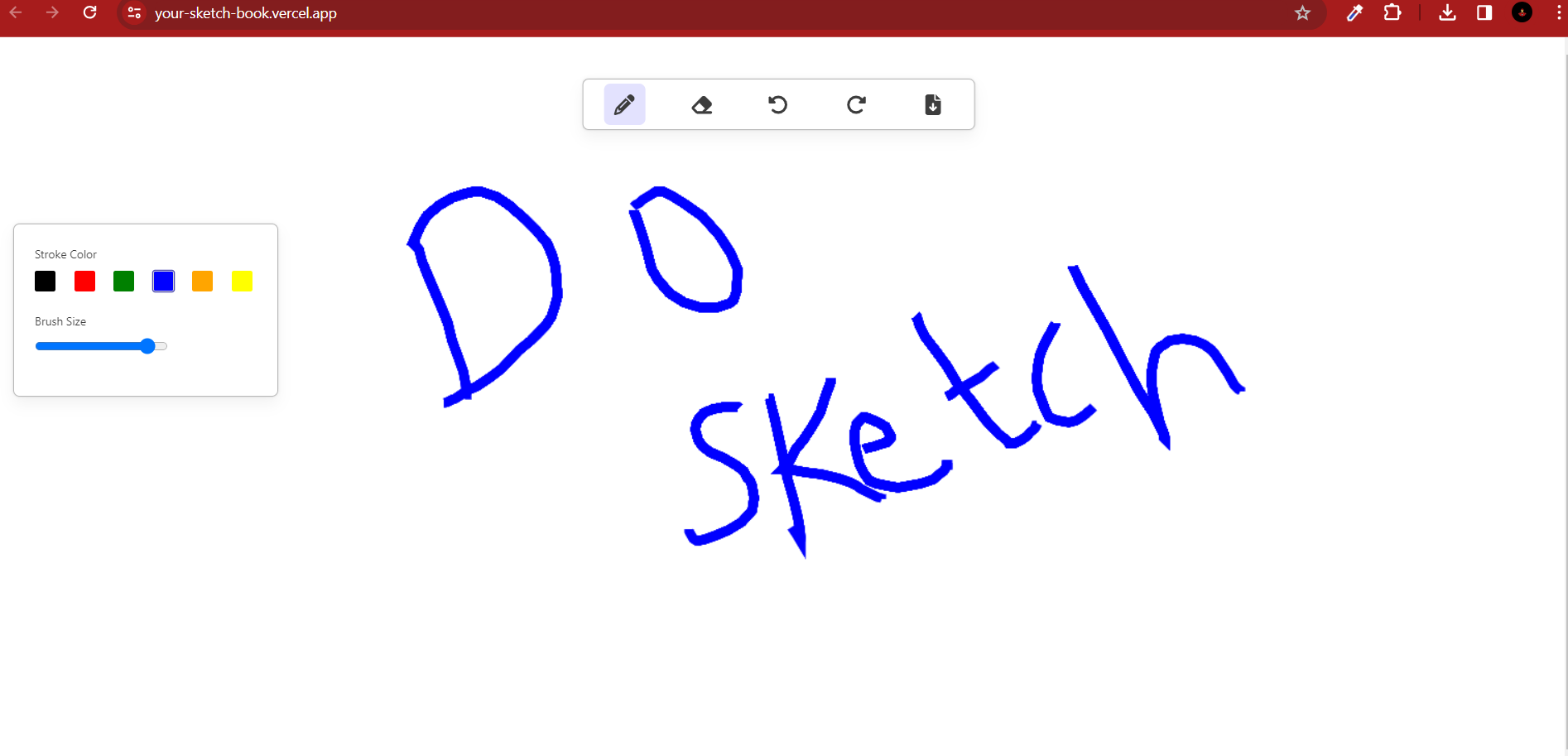Viewport: 1568px width, 756px height.
Task: Open the Chrome three-dot menu
Action: point(1558,13)
